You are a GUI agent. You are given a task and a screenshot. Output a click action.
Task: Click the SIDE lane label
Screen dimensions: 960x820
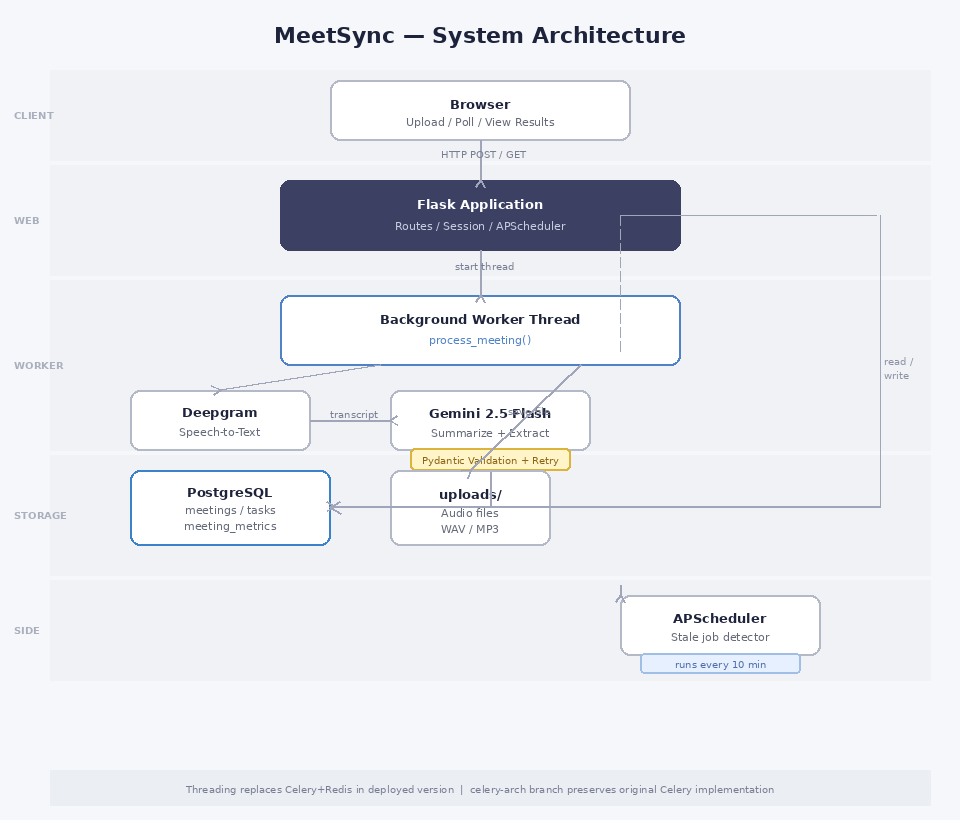pos(25,630)
